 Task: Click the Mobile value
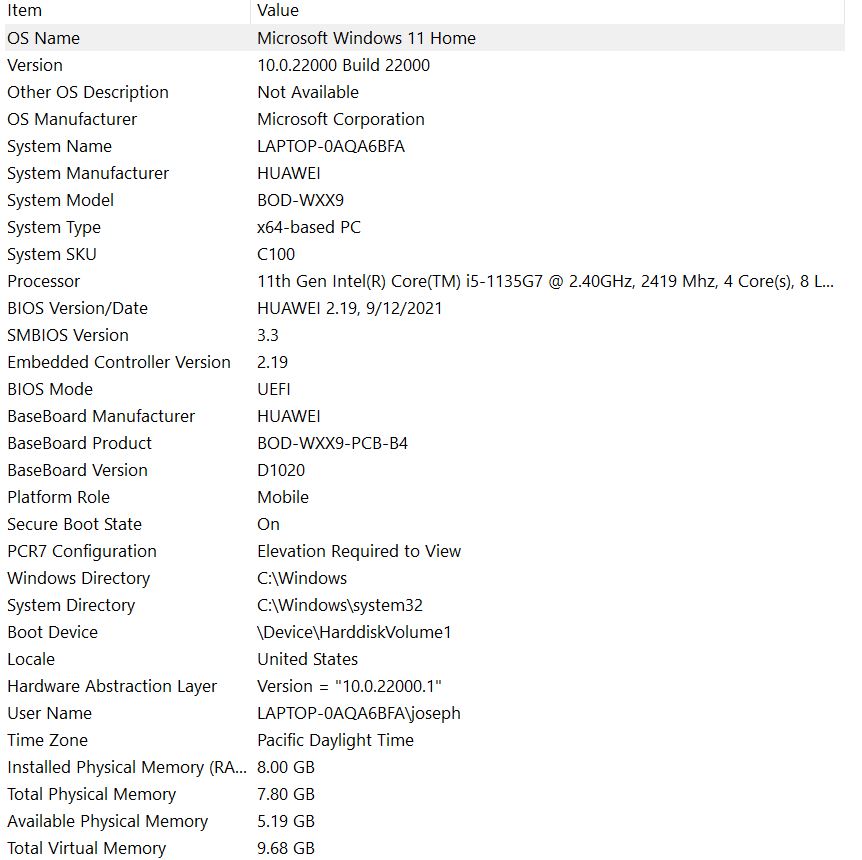[283, 497]
